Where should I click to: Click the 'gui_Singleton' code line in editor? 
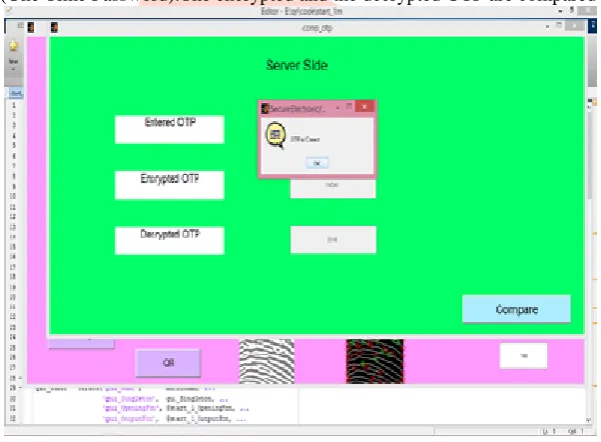click(x=165, y=399)
